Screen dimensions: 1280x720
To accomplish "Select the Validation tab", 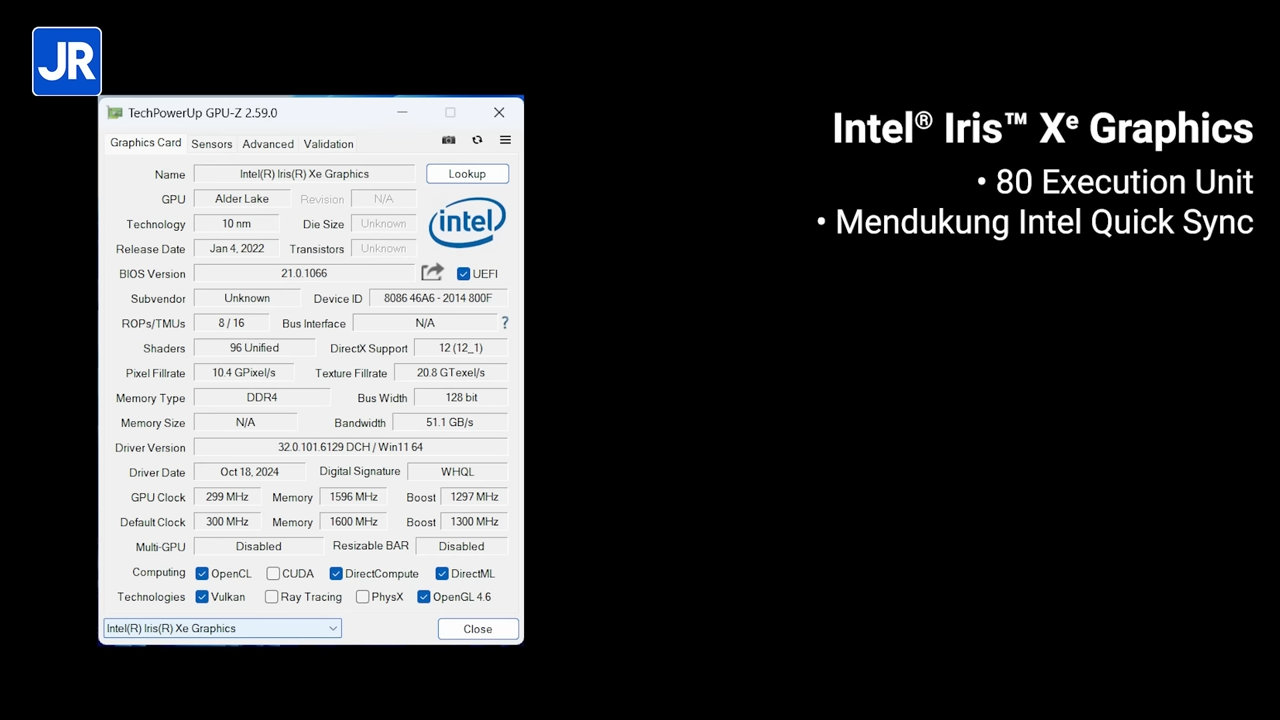I will coord(328,144).
